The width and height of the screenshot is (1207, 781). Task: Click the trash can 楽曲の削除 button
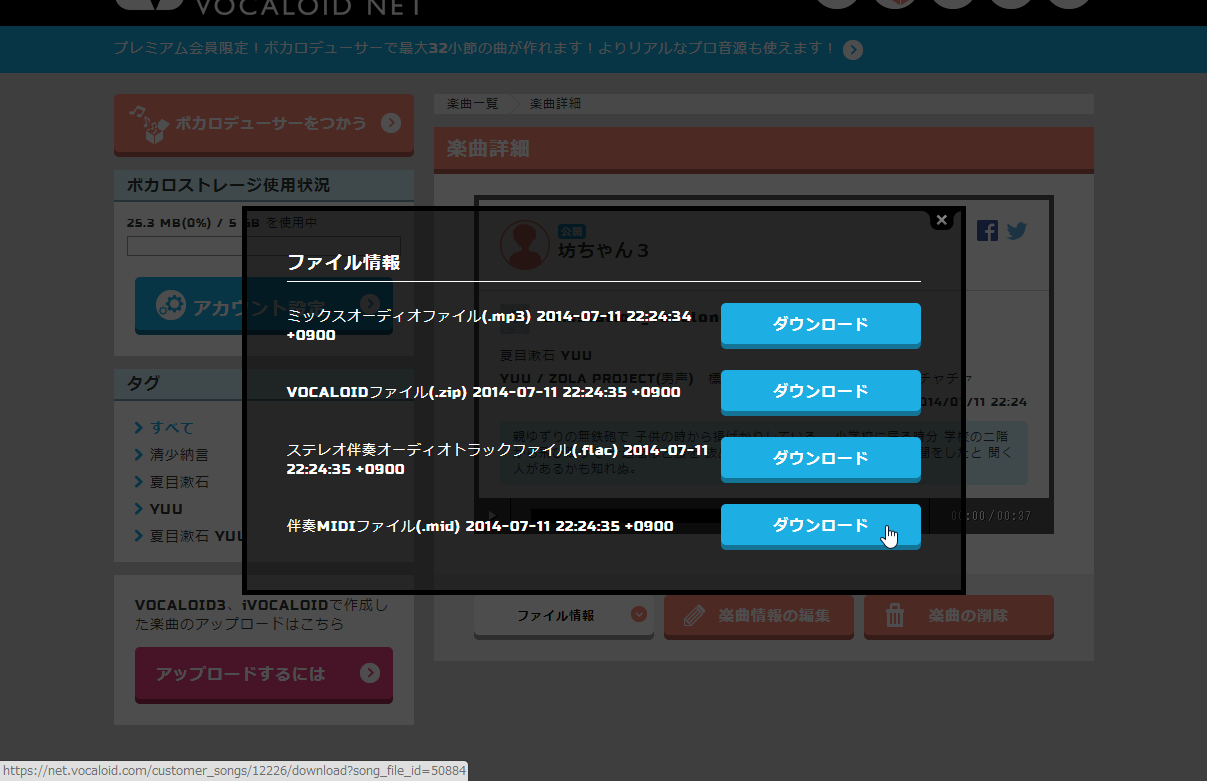[959, 616]
